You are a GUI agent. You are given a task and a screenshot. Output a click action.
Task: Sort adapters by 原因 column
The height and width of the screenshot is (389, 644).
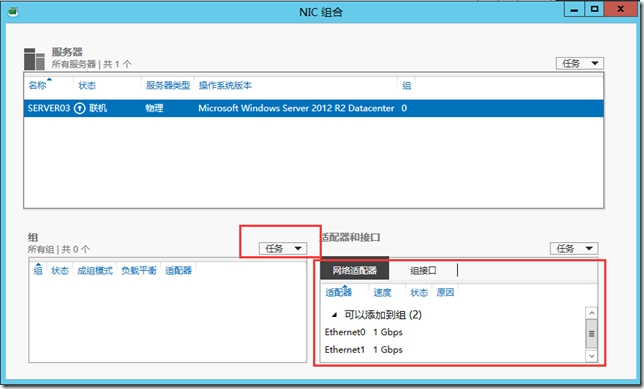tap(445, 292)
